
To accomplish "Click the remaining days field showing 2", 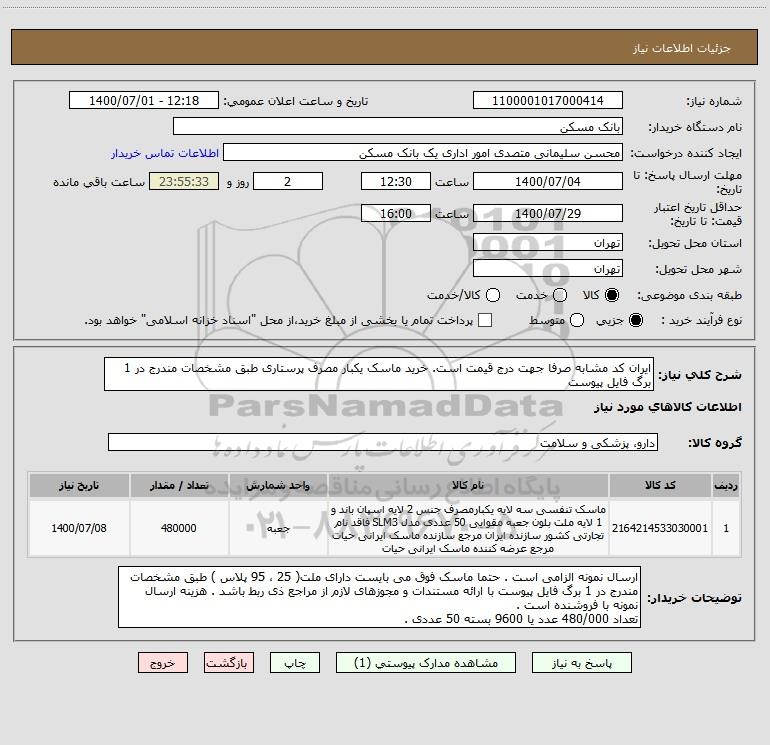I will click(288, 181).
